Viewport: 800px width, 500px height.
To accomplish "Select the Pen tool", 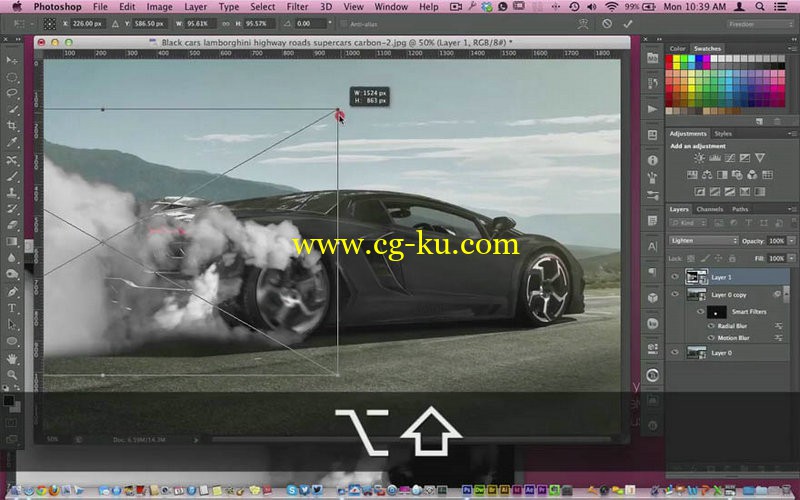I will point(11,291).
